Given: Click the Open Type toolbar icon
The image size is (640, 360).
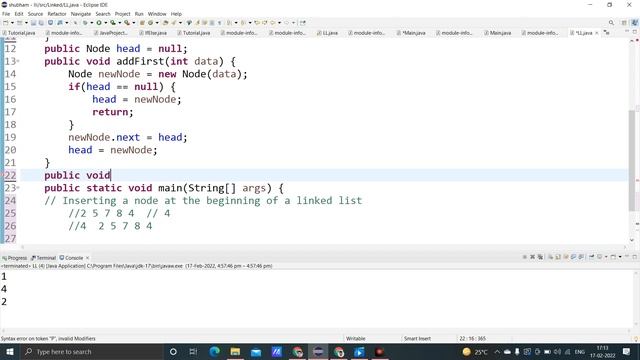Looking at the screenshot, I should pyautogui.click(x=165, y=23).
